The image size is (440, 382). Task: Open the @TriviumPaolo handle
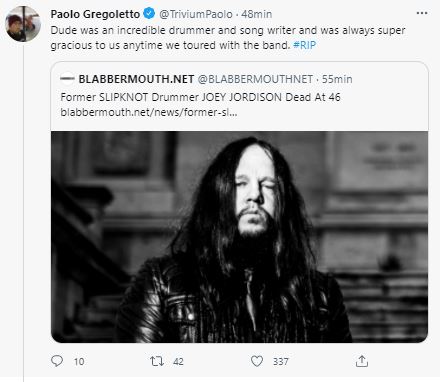[x=196, y=14]
